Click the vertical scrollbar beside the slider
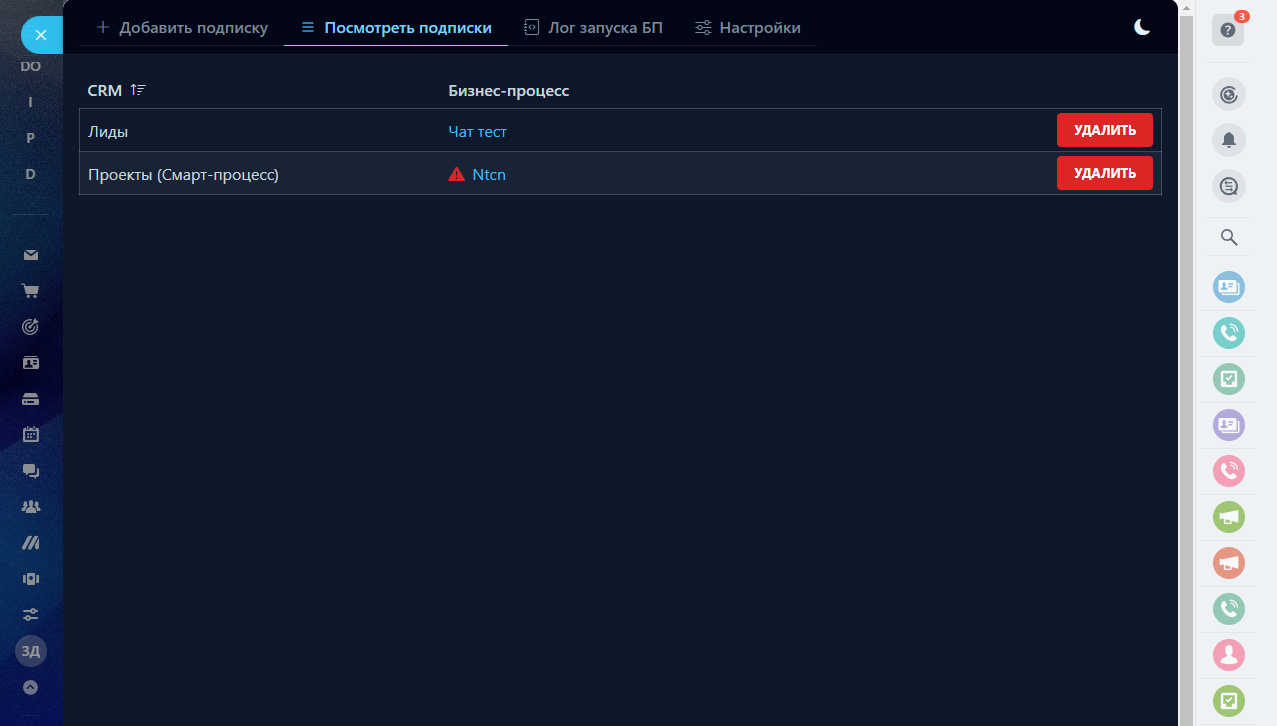This screenshot has height=726, width=1277. point(1187,363)
